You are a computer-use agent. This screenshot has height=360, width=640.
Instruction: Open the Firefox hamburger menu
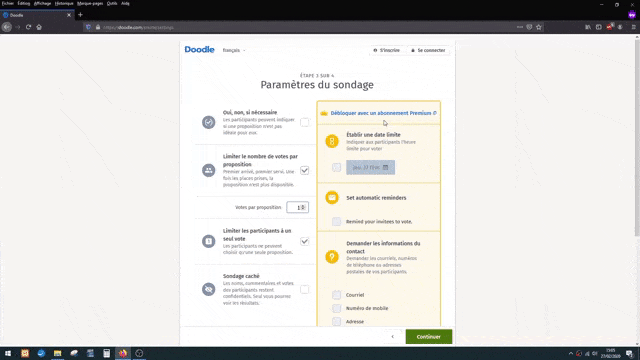(633, 27)
